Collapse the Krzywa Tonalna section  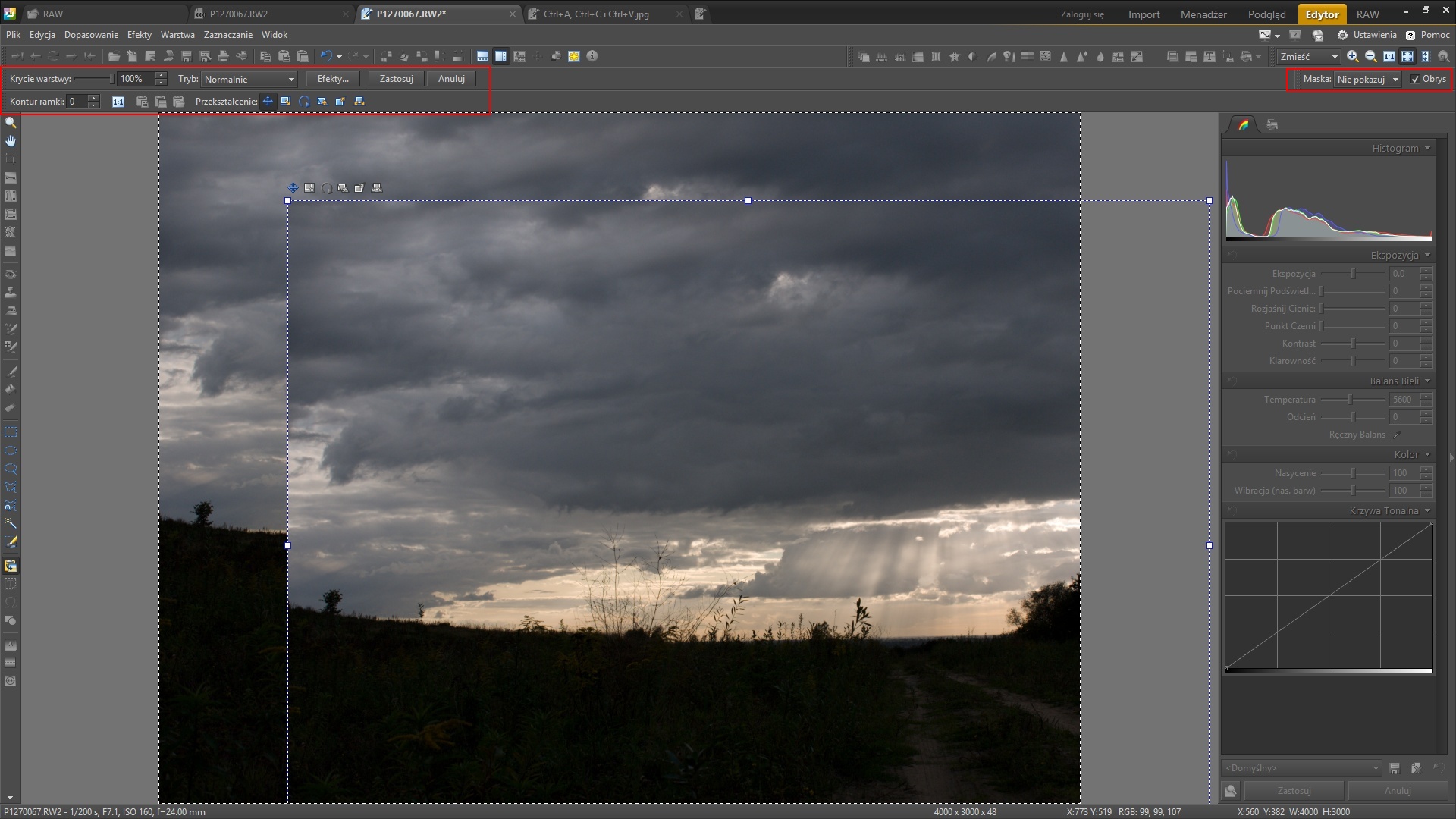pos(1427,511)
